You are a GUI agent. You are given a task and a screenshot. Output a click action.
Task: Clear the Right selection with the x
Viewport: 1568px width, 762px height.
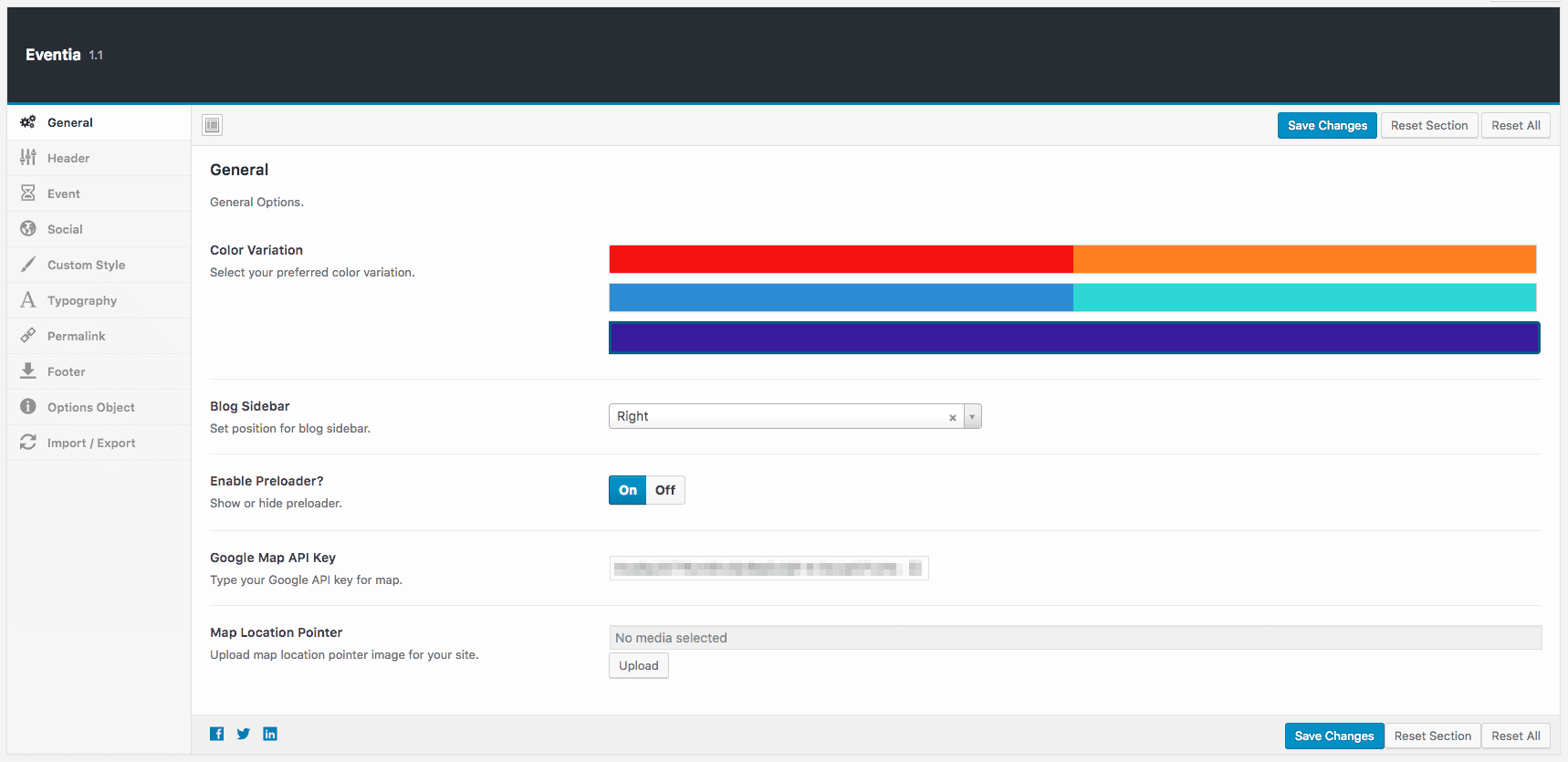tap(952, 417)
